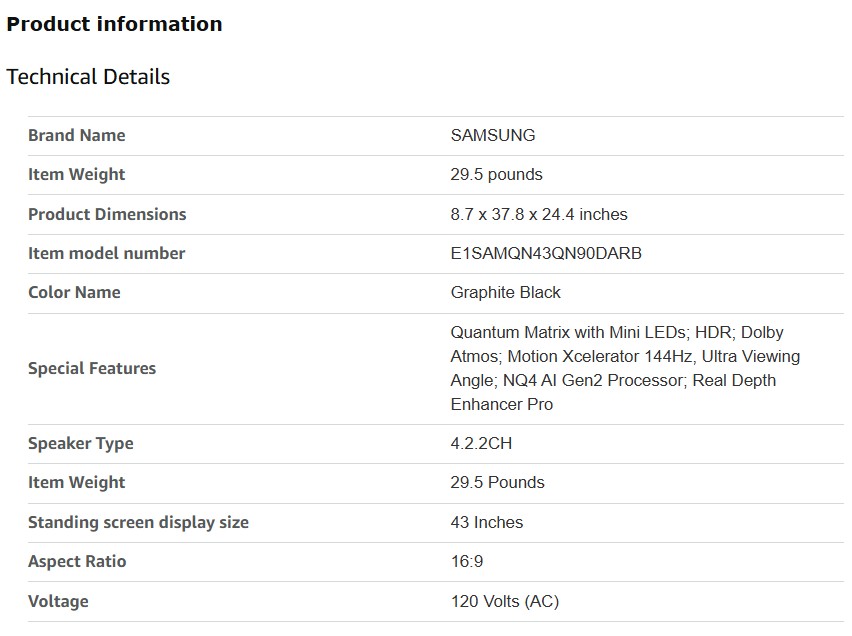Viewport: 852px width, 636px height.
Task: Select the 43 Inches value
Action: click(487, 522)
